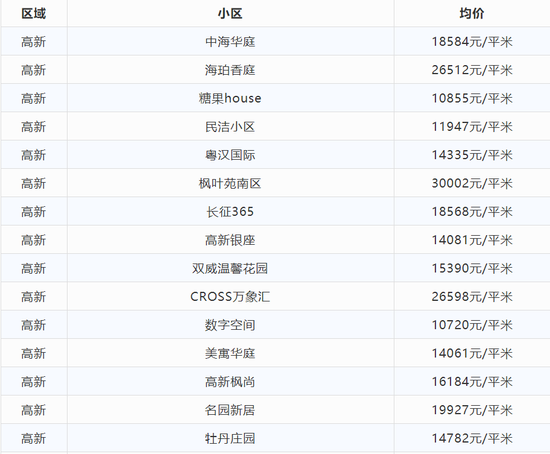Viewport: 550px width, 454px height.
Task: Select the 海珀香庭 community cell
Action: (230, 70)
